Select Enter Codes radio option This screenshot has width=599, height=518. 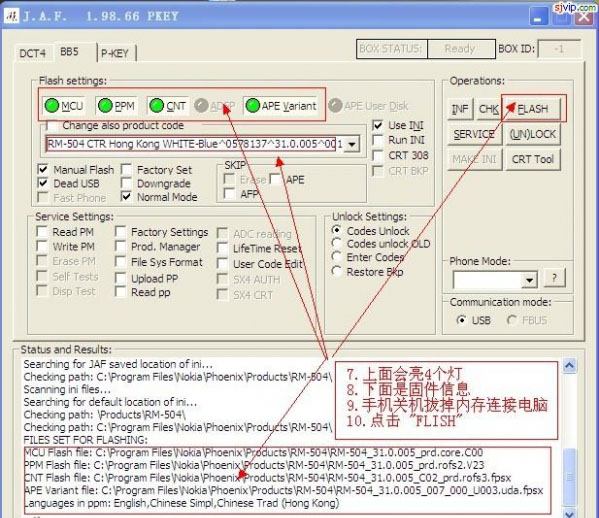tap(337, 257)
